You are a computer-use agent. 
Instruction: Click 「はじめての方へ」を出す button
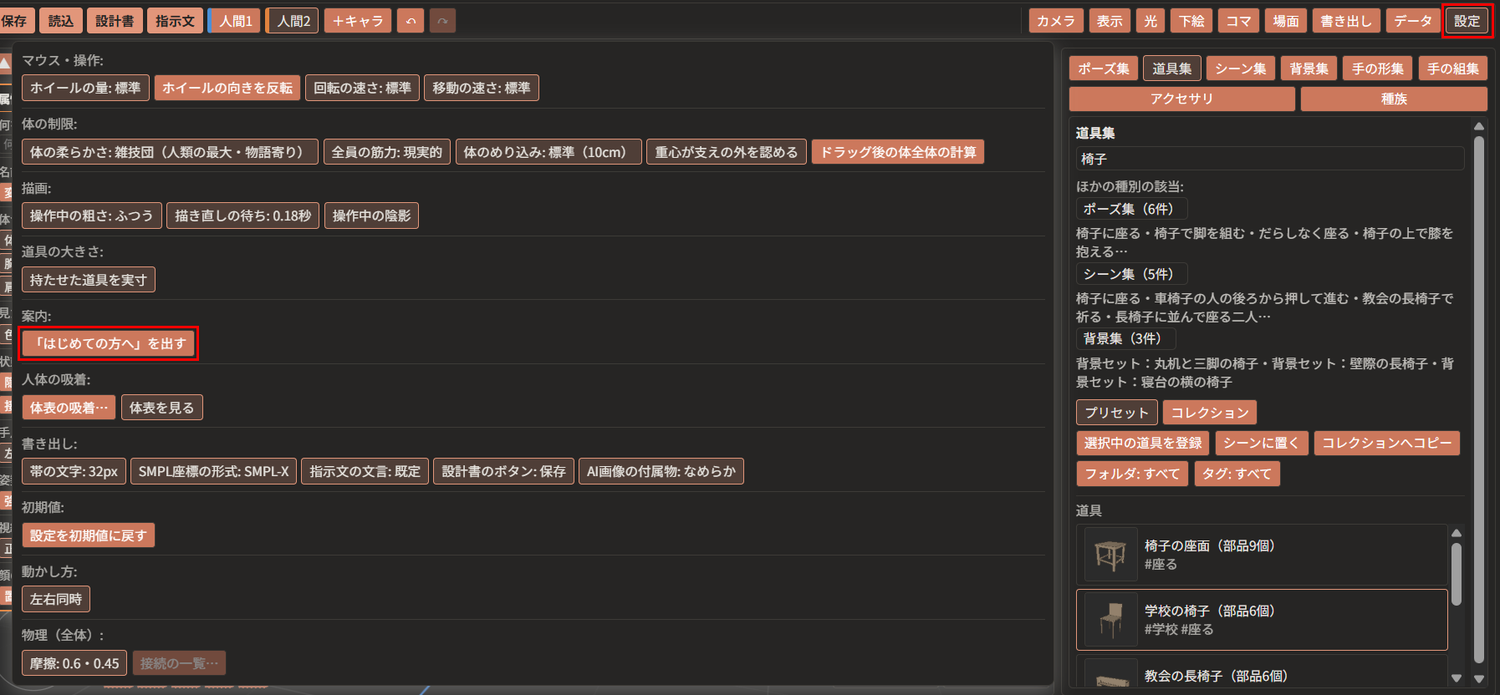[x=109, y=343]
